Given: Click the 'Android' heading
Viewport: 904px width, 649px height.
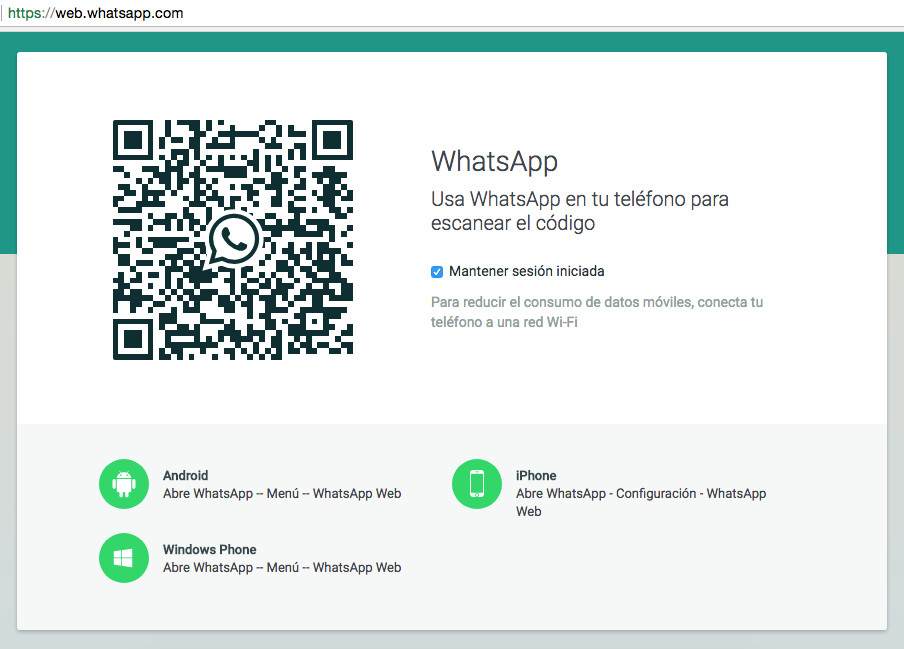Looking at the screenshot, I should click(x=185, y=476).
